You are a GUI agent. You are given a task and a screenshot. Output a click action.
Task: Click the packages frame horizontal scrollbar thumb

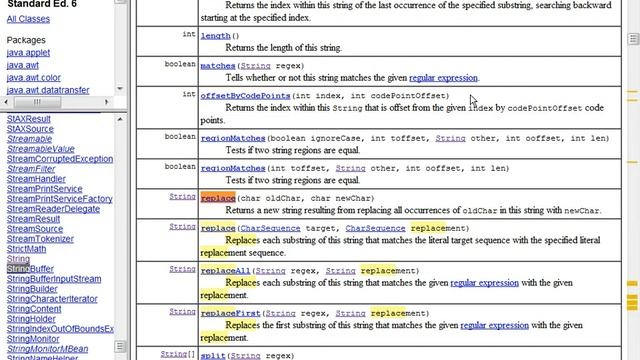pos(37,102)
